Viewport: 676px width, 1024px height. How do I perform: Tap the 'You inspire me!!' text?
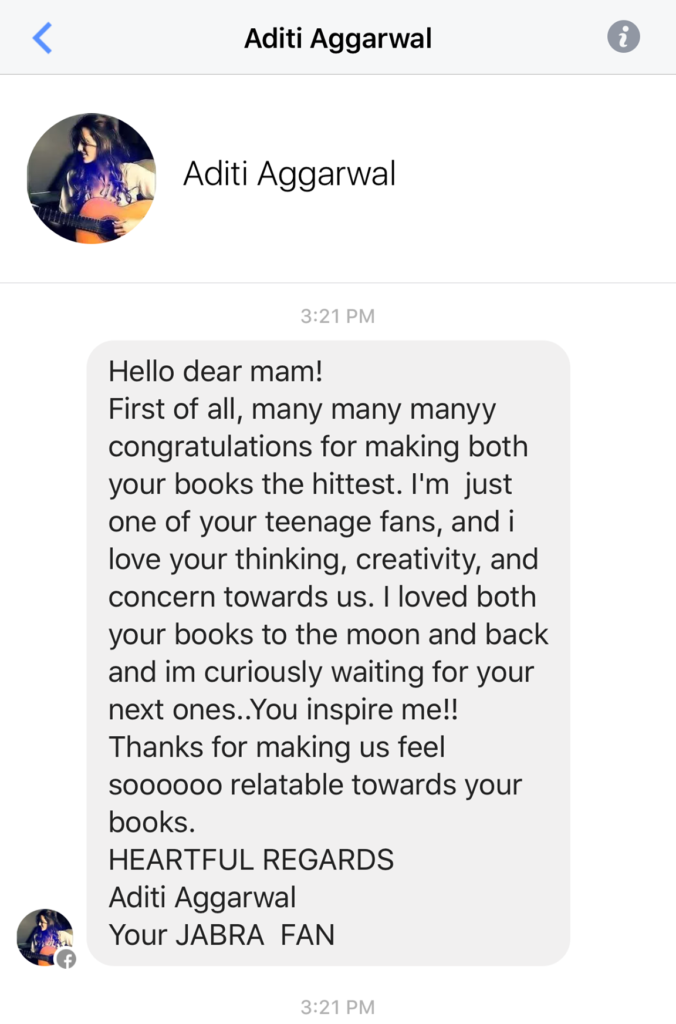(x=355, y=709)
